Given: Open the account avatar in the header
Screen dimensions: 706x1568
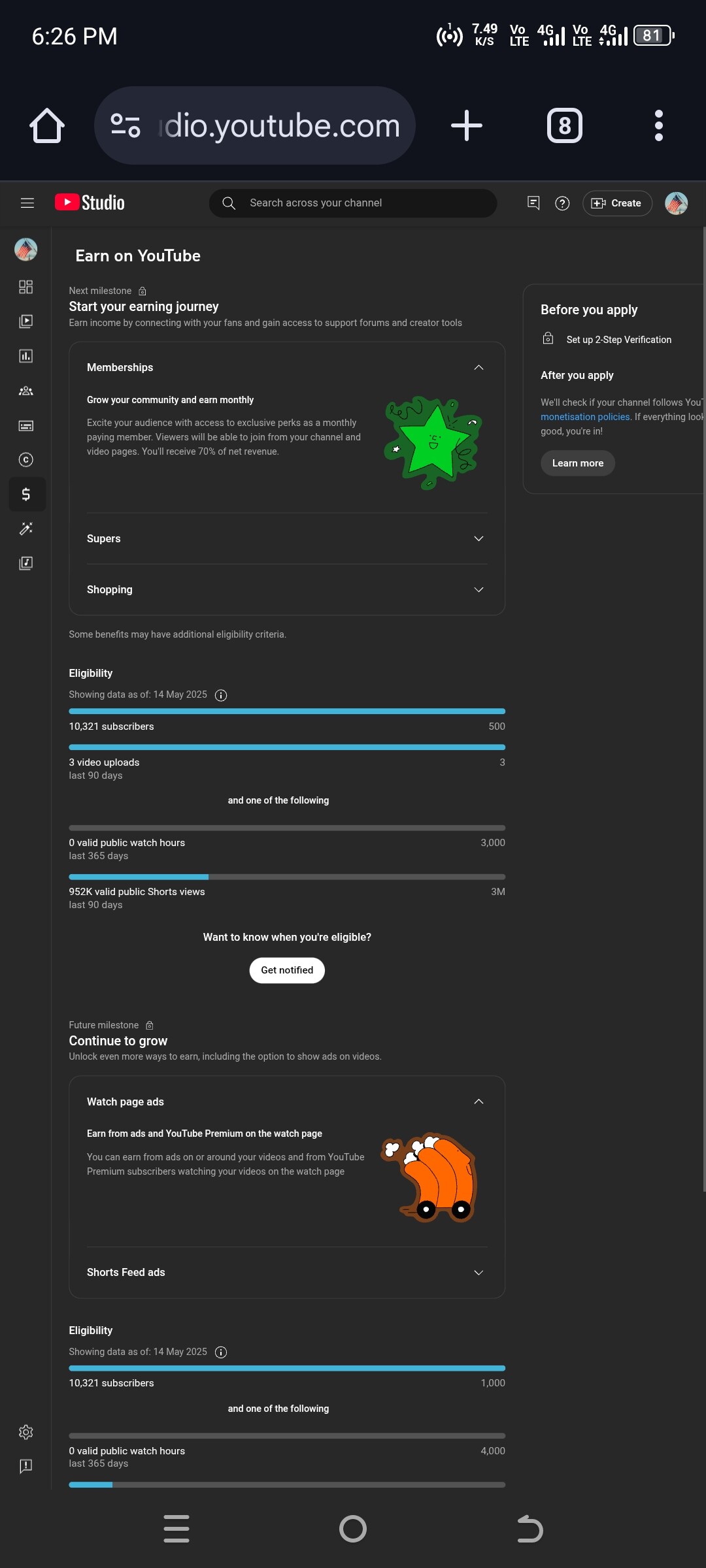Looking at the screenshot, I should click(x=677, y=203).
